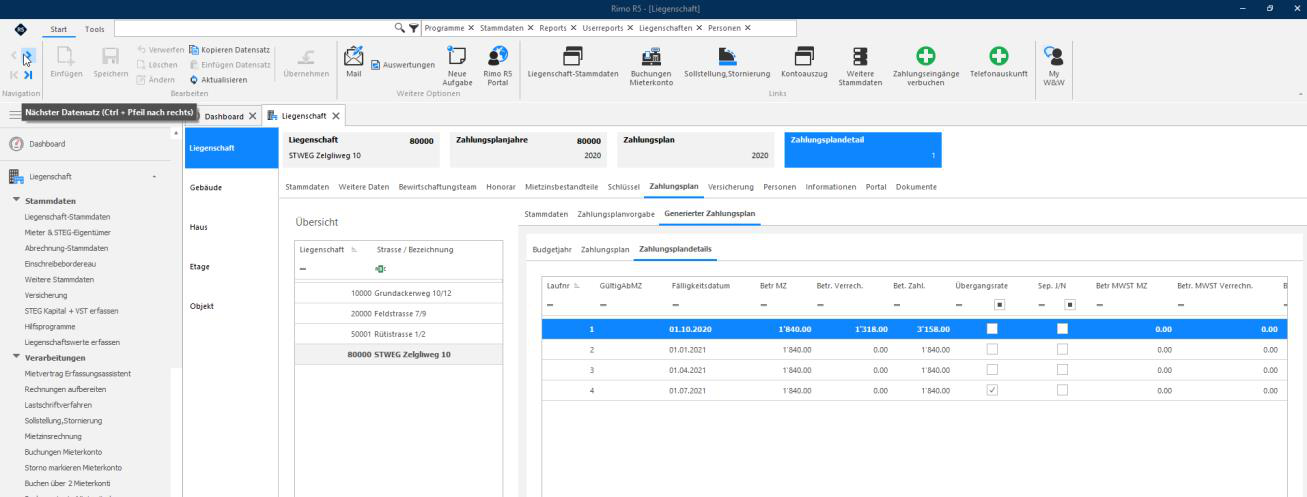Viewport: 1307px width, 497px height.
Task: Open Strasse / Bezeichnung filter operator
Action: coord(380,269)
